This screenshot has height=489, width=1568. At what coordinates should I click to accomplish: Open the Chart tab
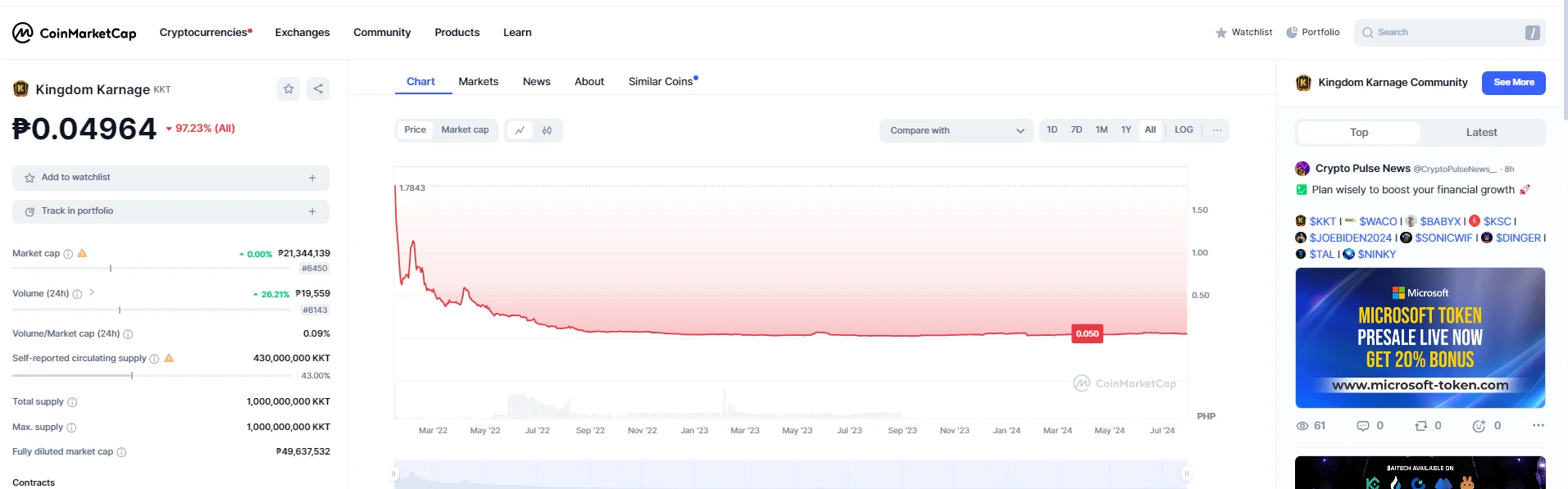click(420, 82)
